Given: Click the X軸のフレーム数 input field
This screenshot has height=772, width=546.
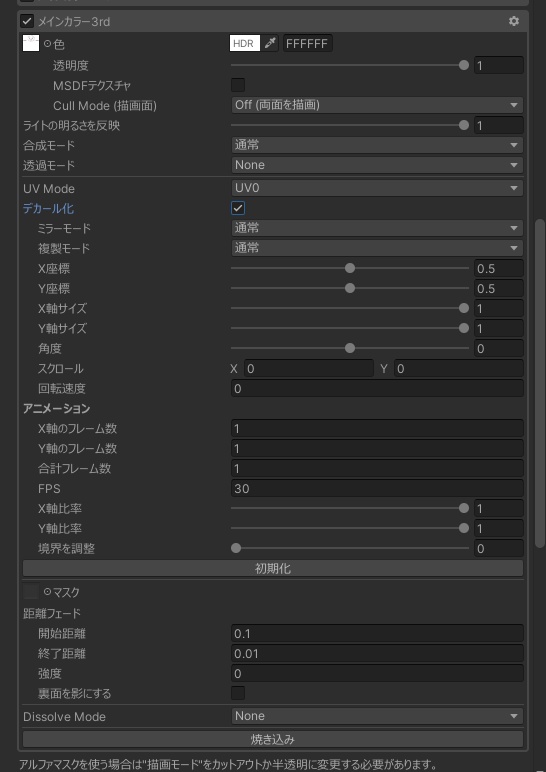Looking at the screenshot, I should 377,428.
